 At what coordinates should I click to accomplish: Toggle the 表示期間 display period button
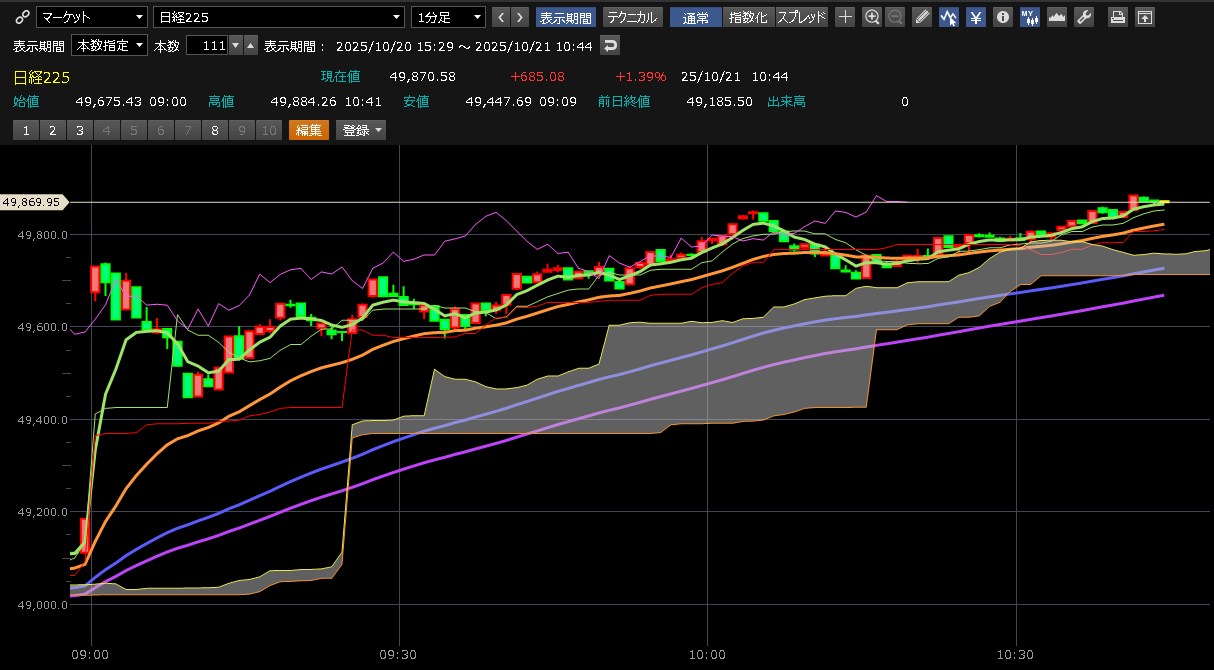click(565, 17)
